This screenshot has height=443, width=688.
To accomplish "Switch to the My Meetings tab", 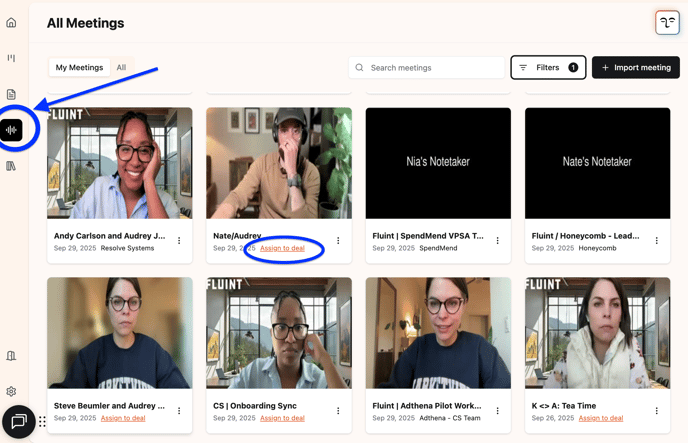I will point(79,68).
